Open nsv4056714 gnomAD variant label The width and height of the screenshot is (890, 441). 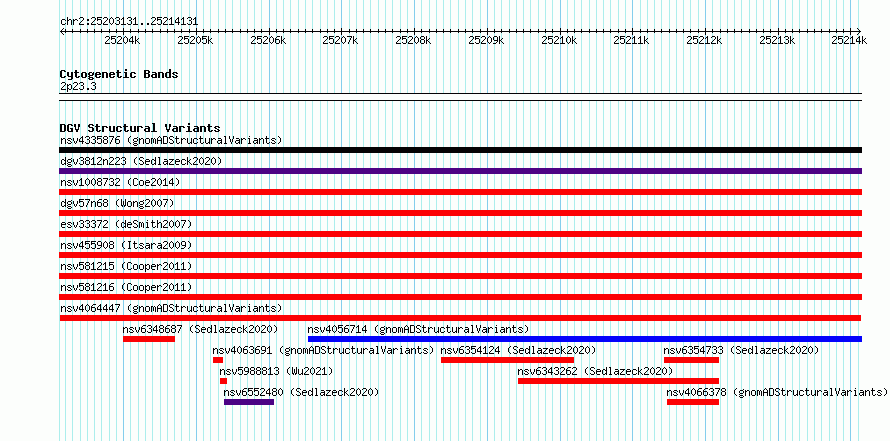pos(418,329)
